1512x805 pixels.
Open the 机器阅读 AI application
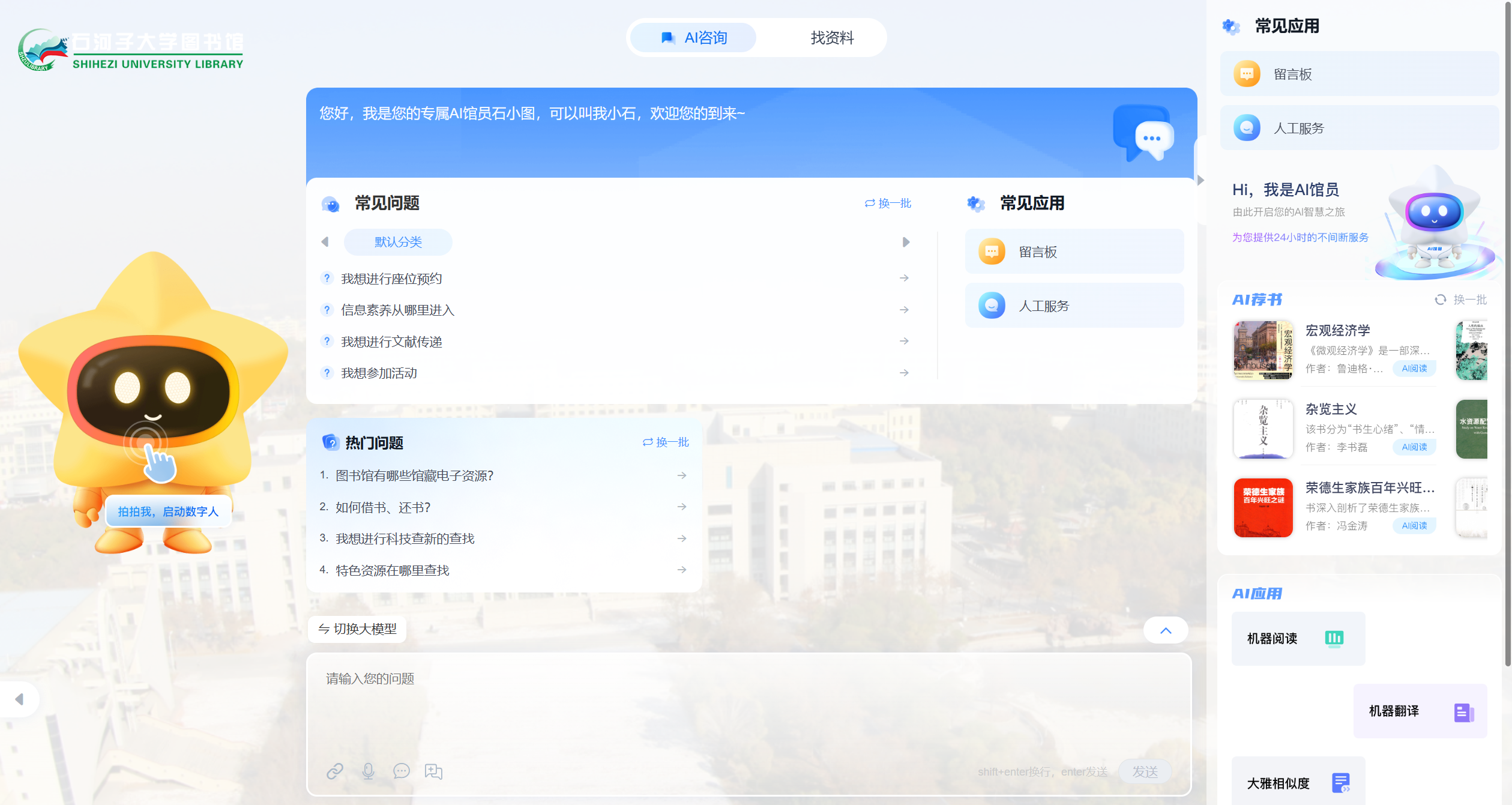click(1298, 638)
